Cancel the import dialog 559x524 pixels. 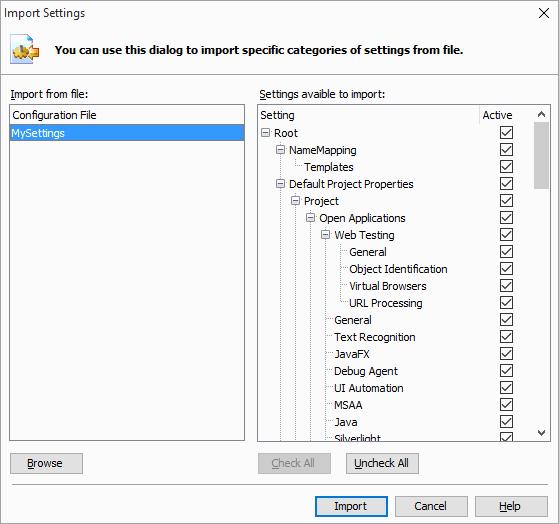pos(431,506)
